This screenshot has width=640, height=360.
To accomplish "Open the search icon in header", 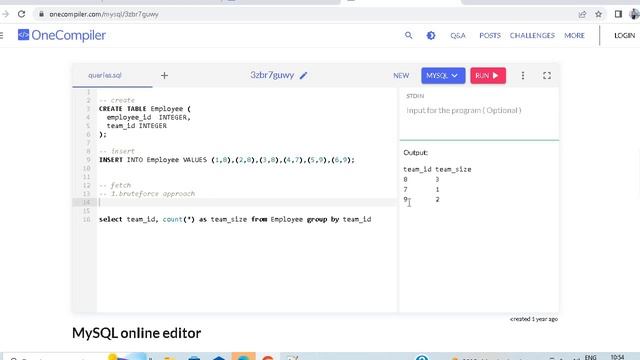I will pyautogui.click(x=408, y=36).
